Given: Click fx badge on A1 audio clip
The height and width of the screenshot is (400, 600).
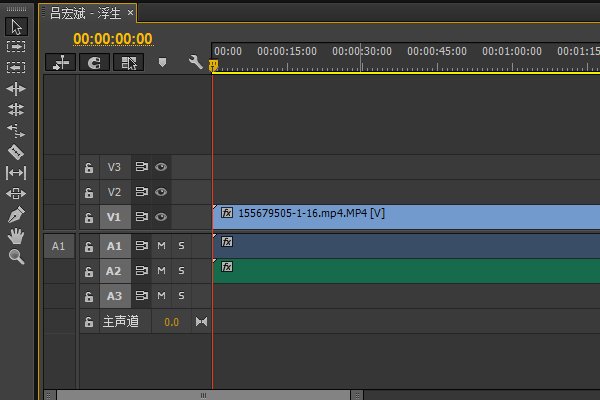Looking at the screenshot, I should 227,242.
